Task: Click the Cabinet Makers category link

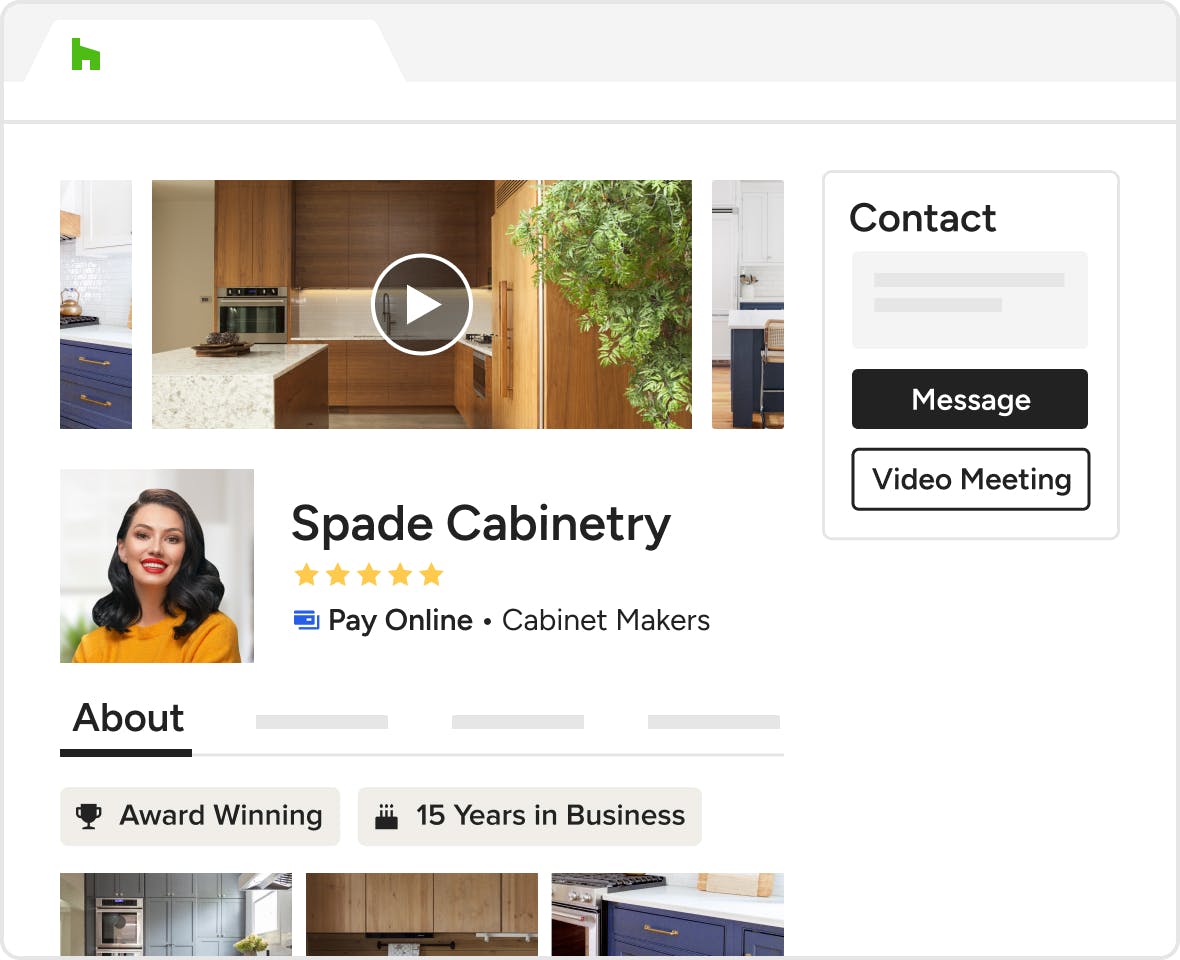Action: pyautogui.click(x=605, y=620)
